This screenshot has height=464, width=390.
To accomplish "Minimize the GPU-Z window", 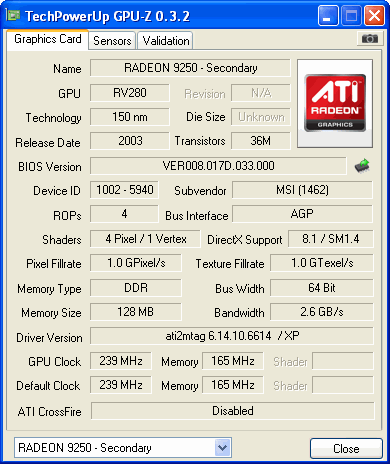I will (x=328, y=15).
